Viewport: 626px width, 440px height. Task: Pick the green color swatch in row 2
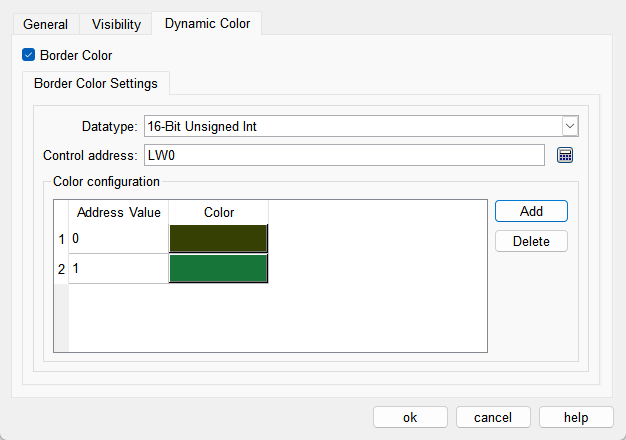218,269
